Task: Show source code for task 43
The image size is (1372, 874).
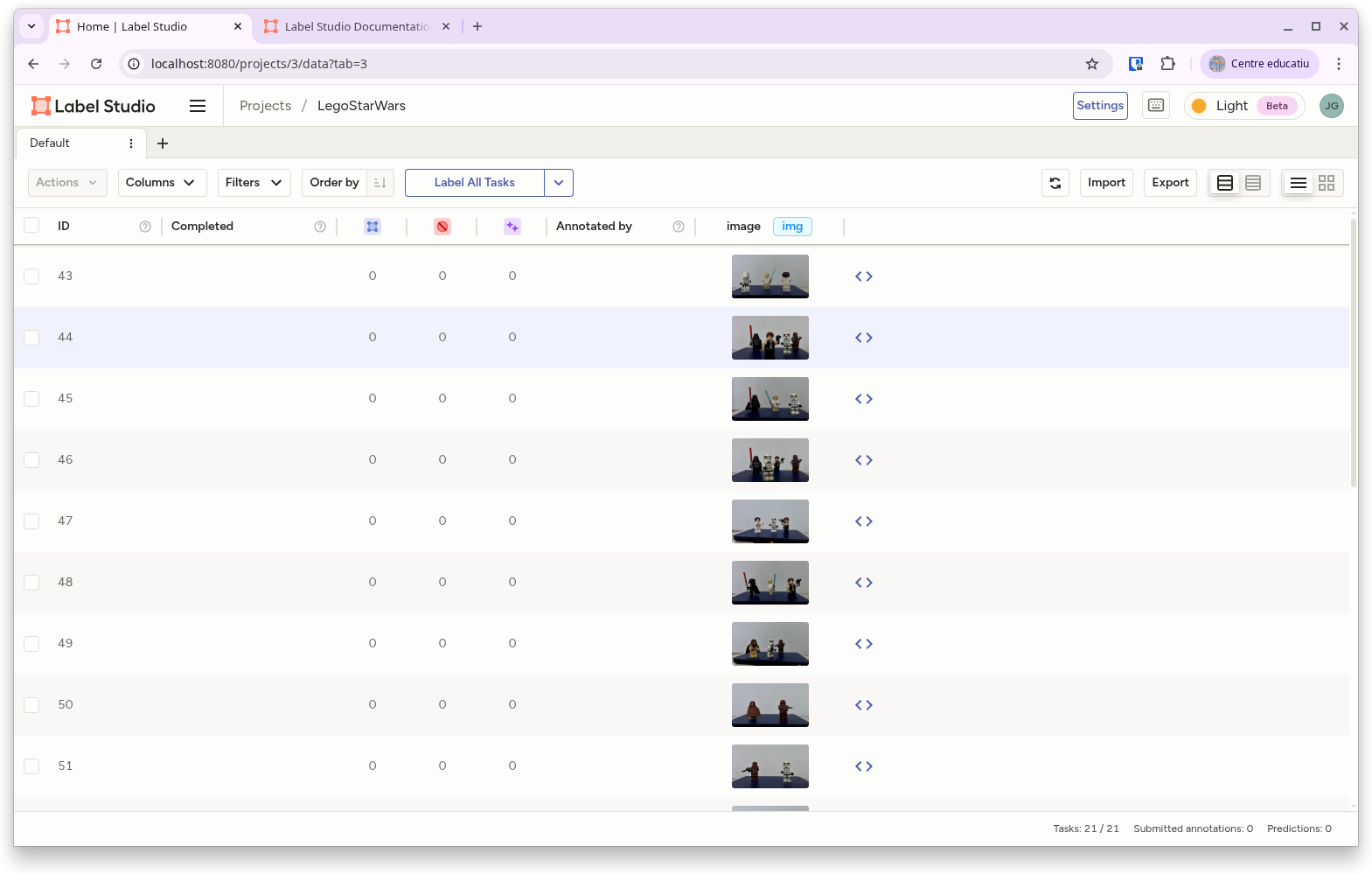Action: [x=864, y=276]
